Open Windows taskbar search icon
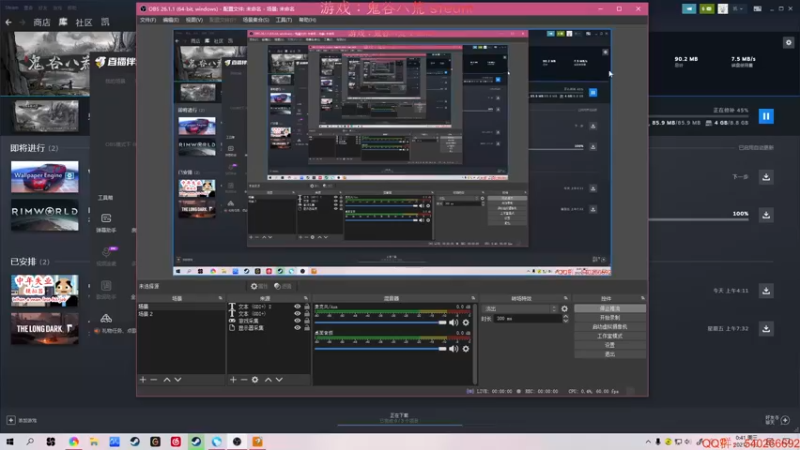This screenshot has width=800, height=450. point(30,442)
